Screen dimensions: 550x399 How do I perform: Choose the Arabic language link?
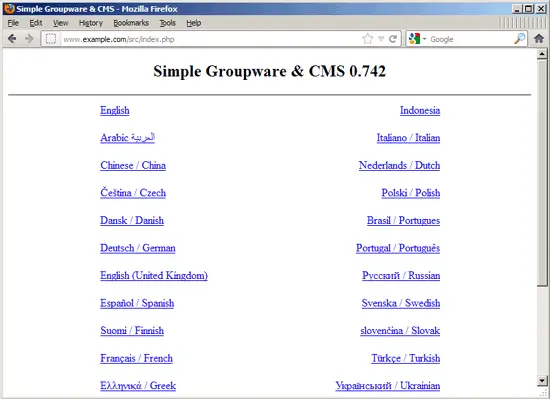pyautogui.click(x=128, y=137)
